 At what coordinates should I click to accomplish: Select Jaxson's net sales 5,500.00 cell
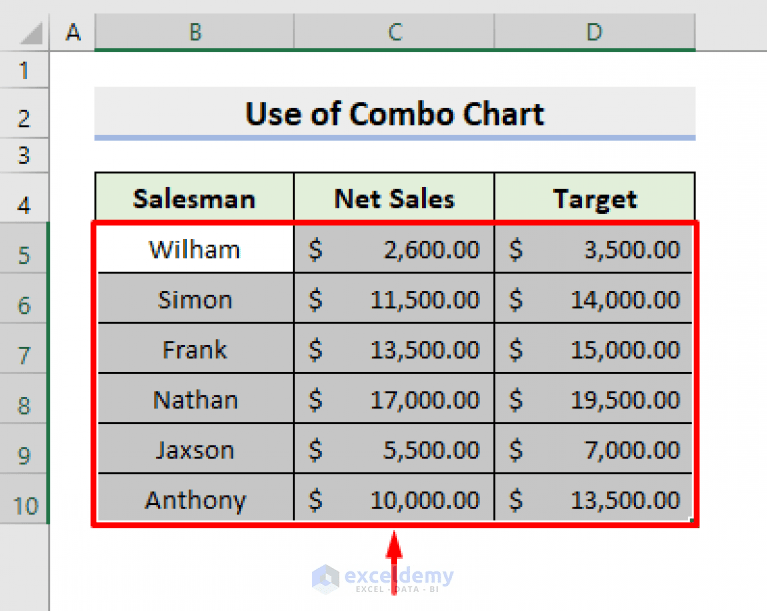click(x=394, y=450)
